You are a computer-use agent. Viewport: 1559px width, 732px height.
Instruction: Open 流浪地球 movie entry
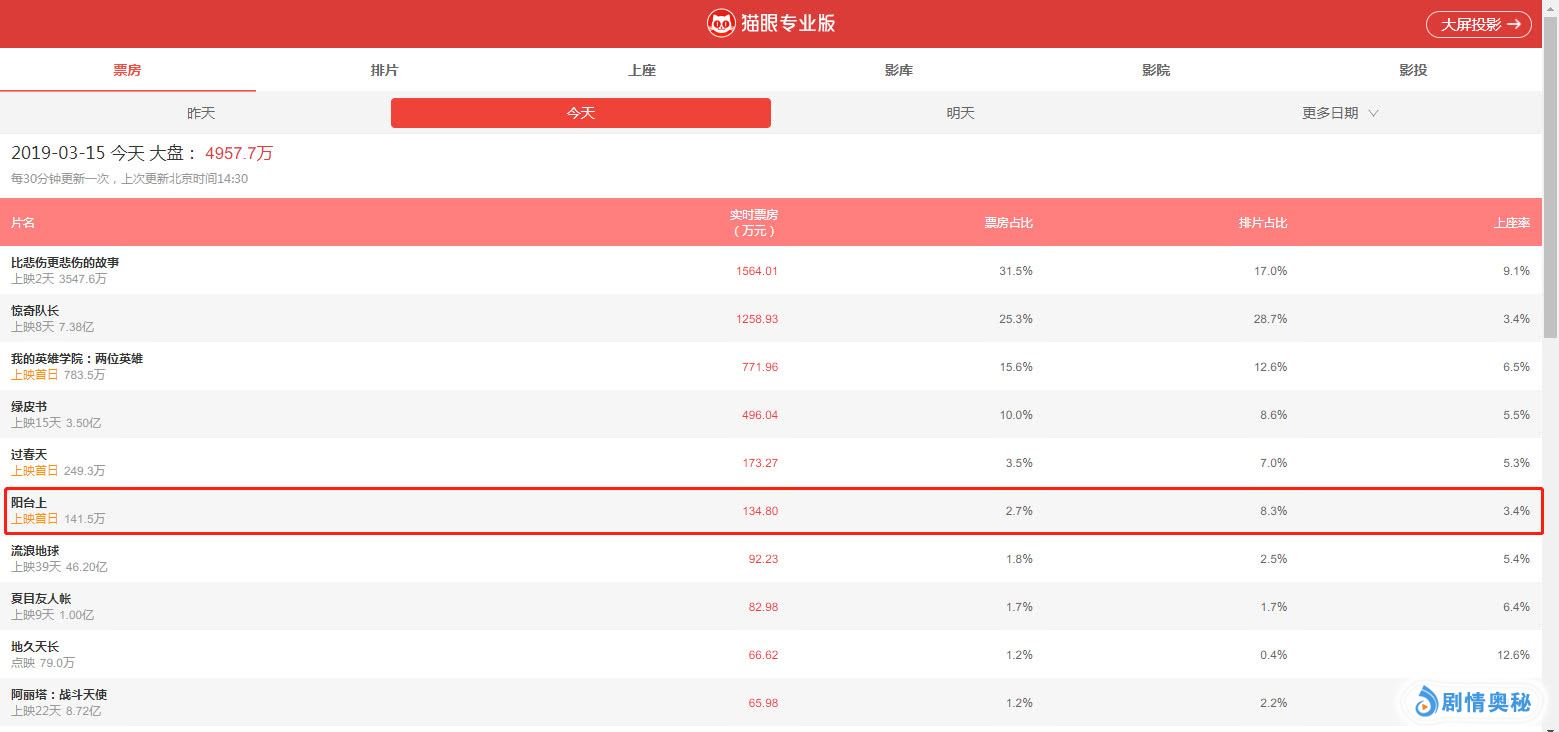[35, 551]
